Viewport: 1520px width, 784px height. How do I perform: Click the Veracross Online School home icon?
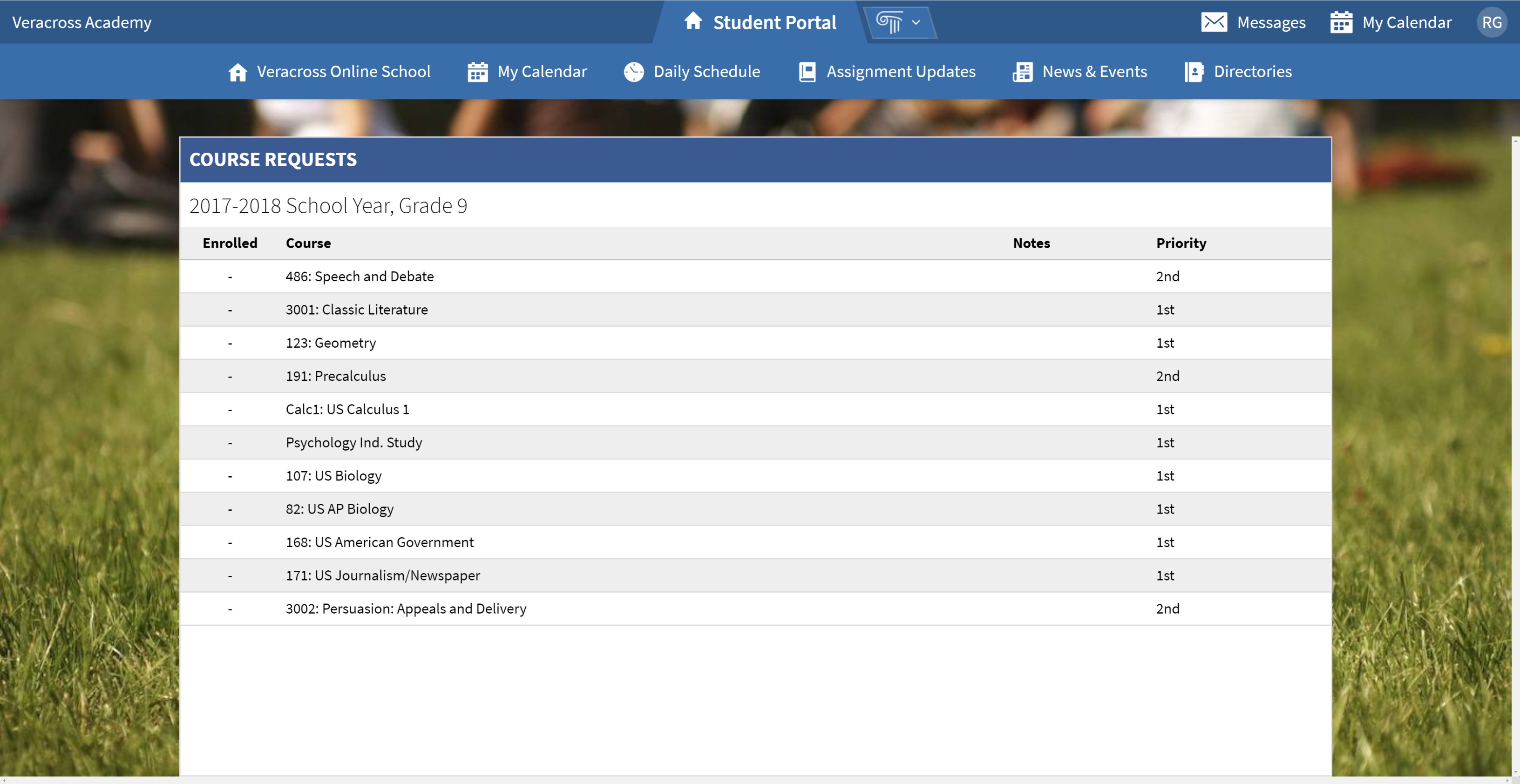(237, 71)
